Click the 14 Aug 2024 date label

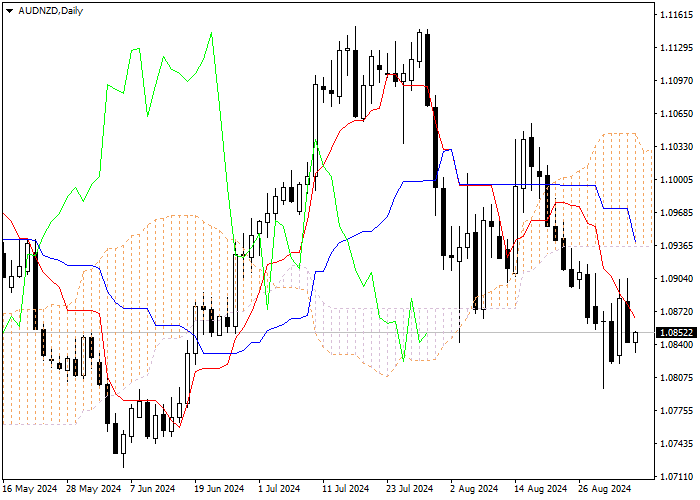click(540, 489)
